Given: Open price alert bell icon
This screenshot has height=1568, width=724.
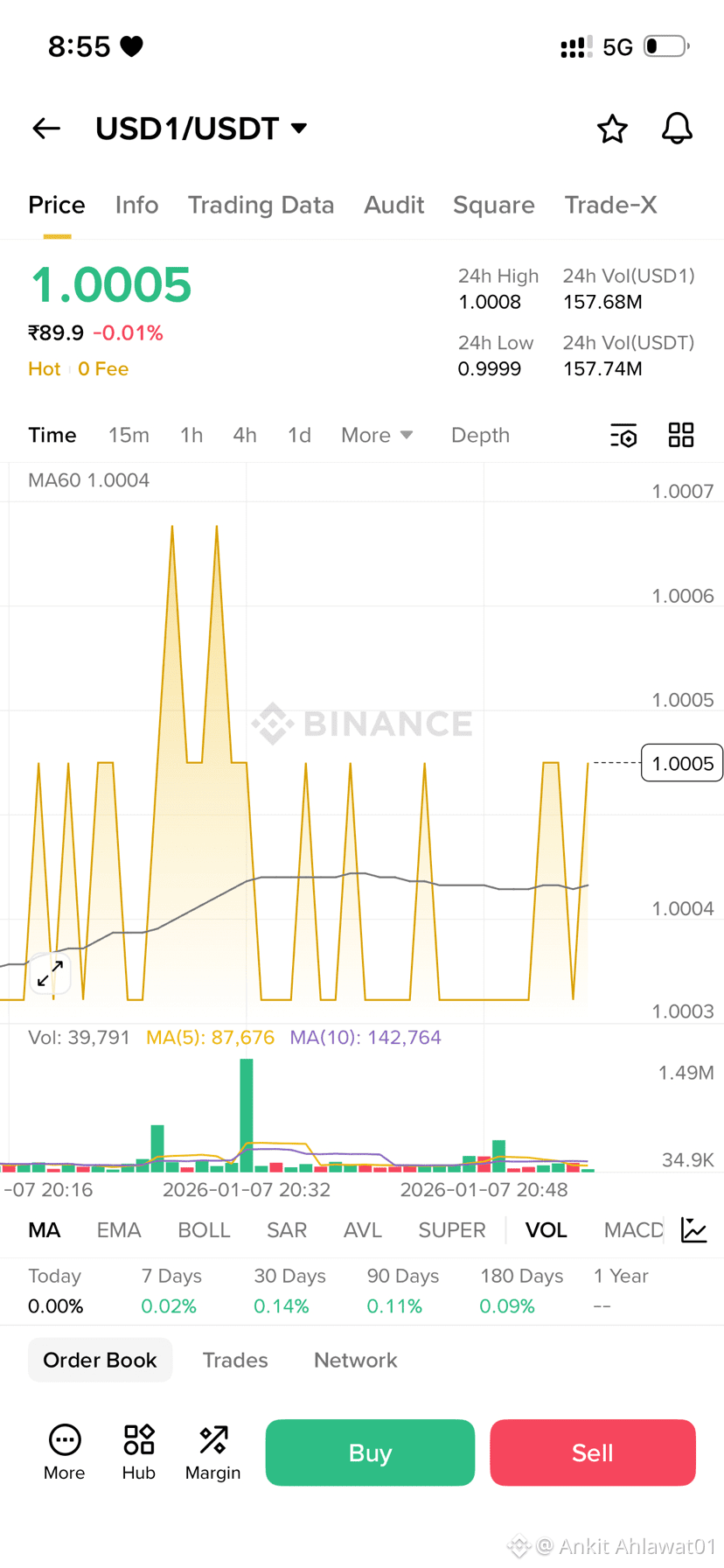Looking at the screenshot, I should click(676, 129).
